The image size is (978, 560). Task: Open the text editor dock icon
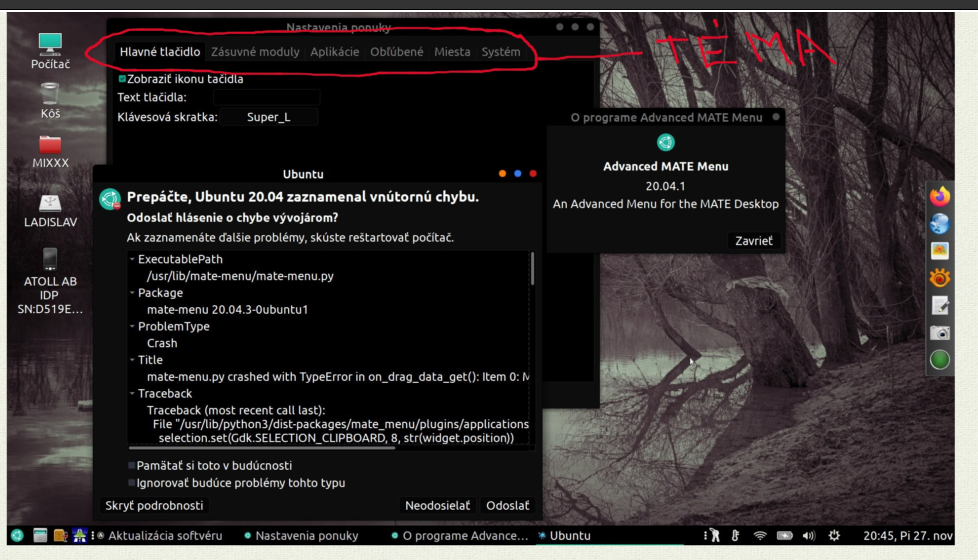(939, 305)
